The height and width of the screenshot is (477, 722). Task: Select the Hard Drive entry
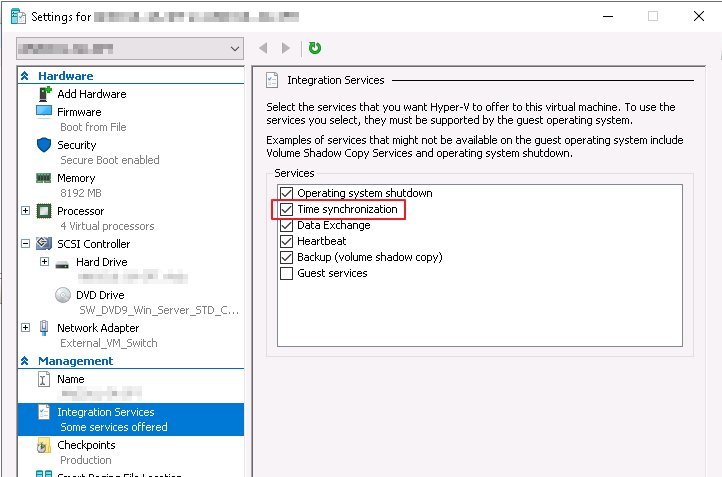coord(100,262)
